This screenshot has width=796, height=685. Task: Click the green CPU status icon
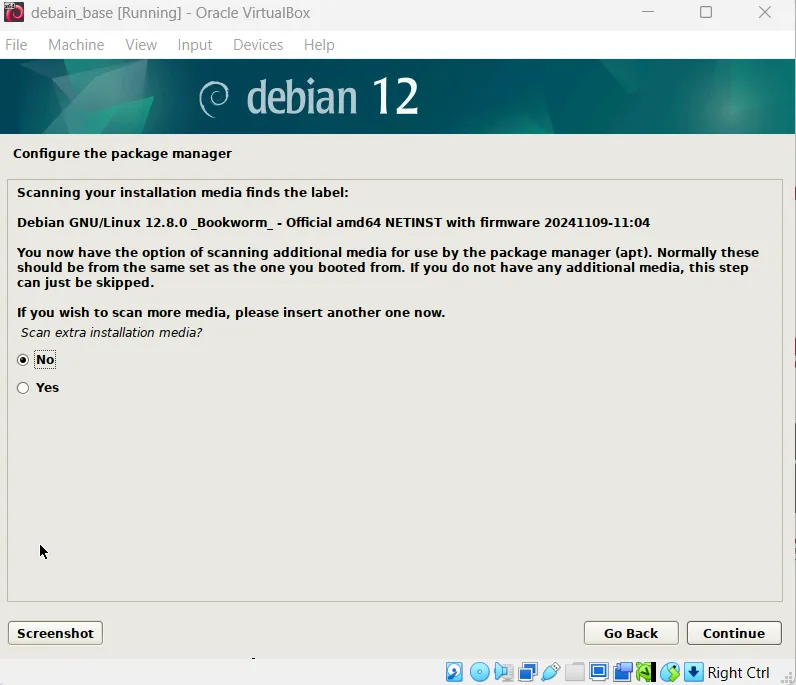646,672
